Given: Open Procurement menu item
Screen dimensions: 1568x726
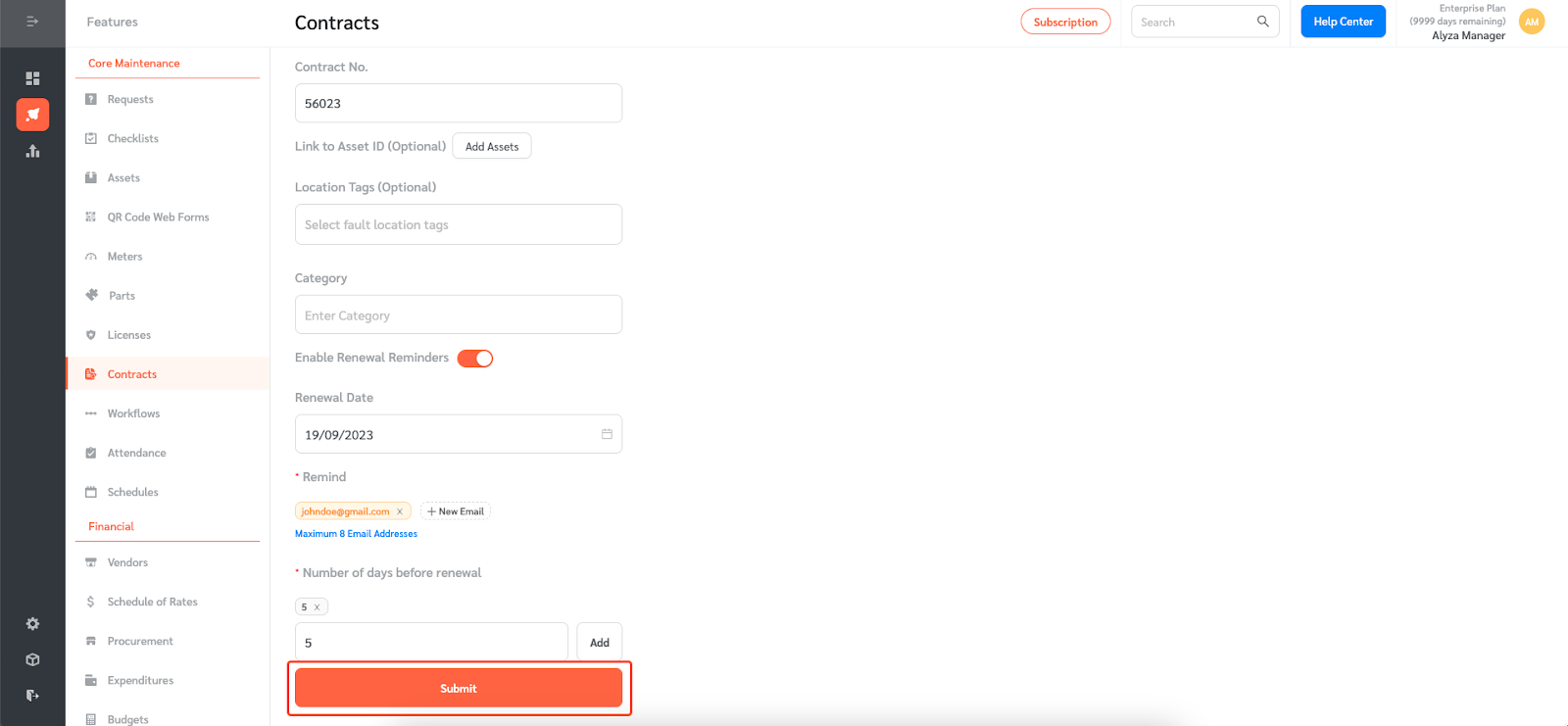Looking at the screenshot, I should pyautogui.click(x=140, y=641).
